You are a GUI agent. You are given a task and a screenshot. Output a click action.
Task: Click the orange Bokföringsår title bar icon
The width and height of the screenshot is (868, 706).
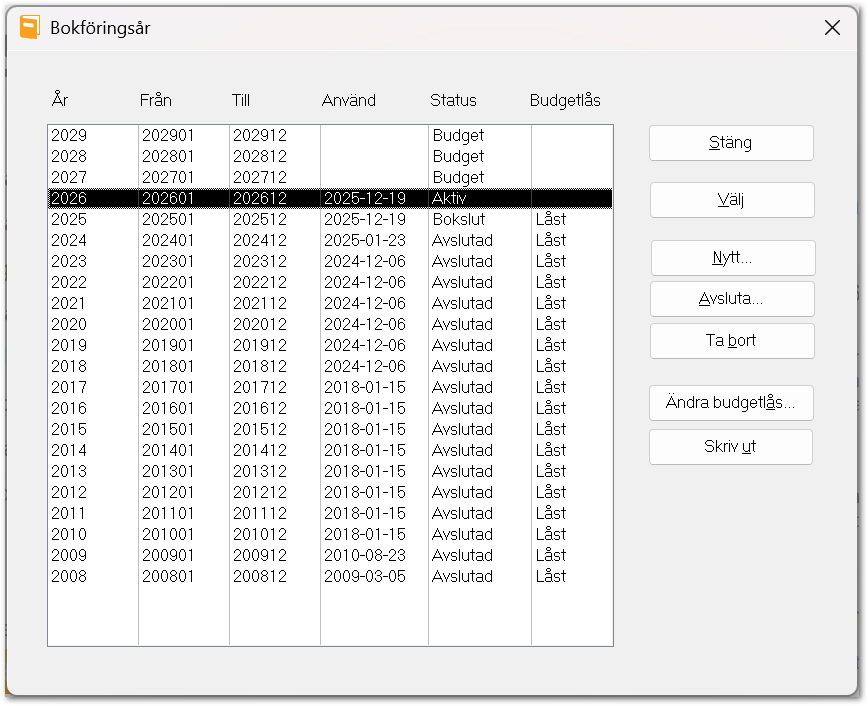[x=30, y=27]
